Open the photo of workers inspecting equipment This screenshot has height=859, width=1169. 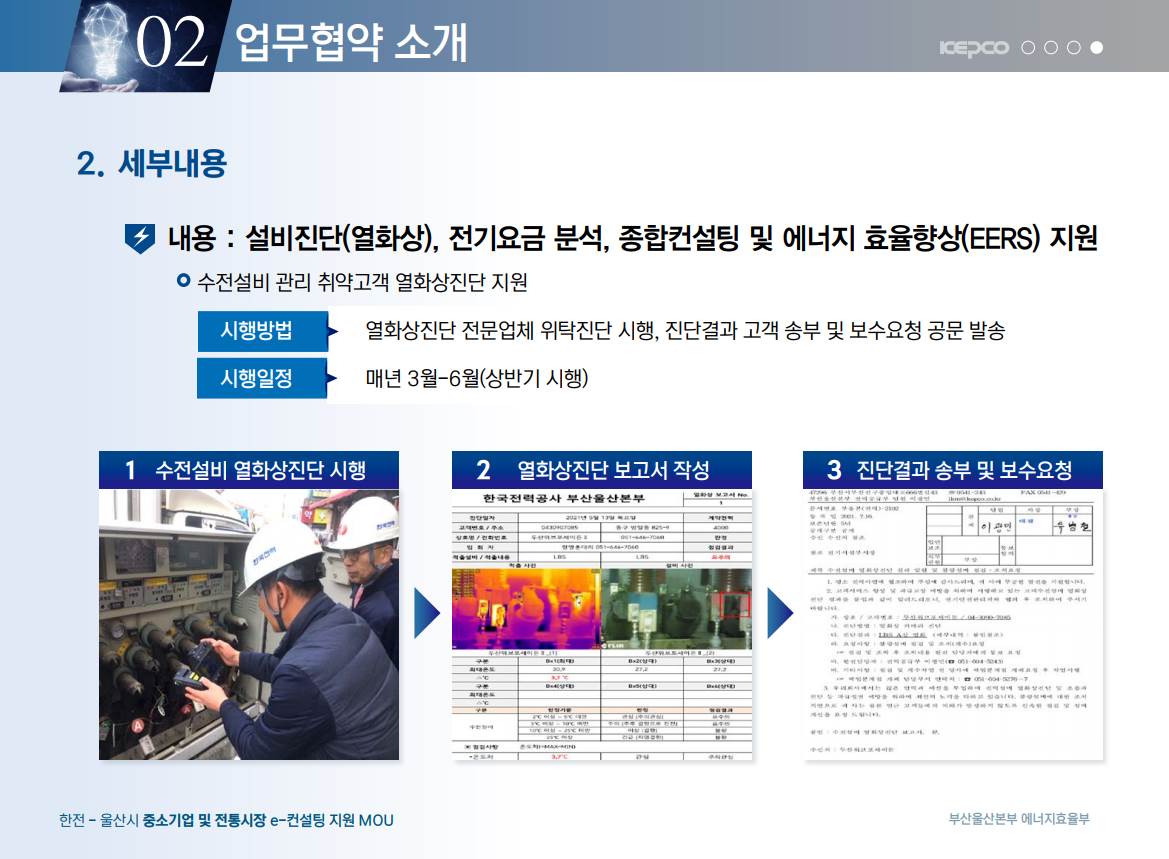click(248, 624)
